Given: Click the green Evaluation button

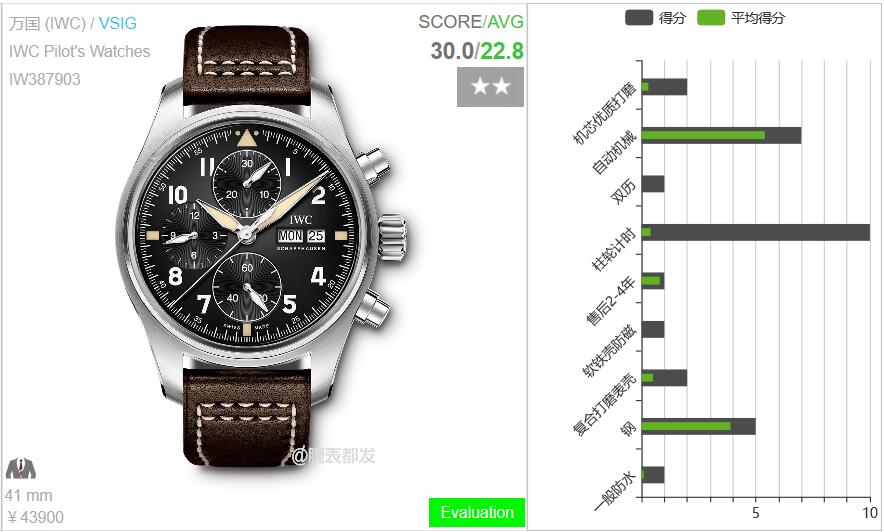Looking at the screenshot, I should click(476, 512).
